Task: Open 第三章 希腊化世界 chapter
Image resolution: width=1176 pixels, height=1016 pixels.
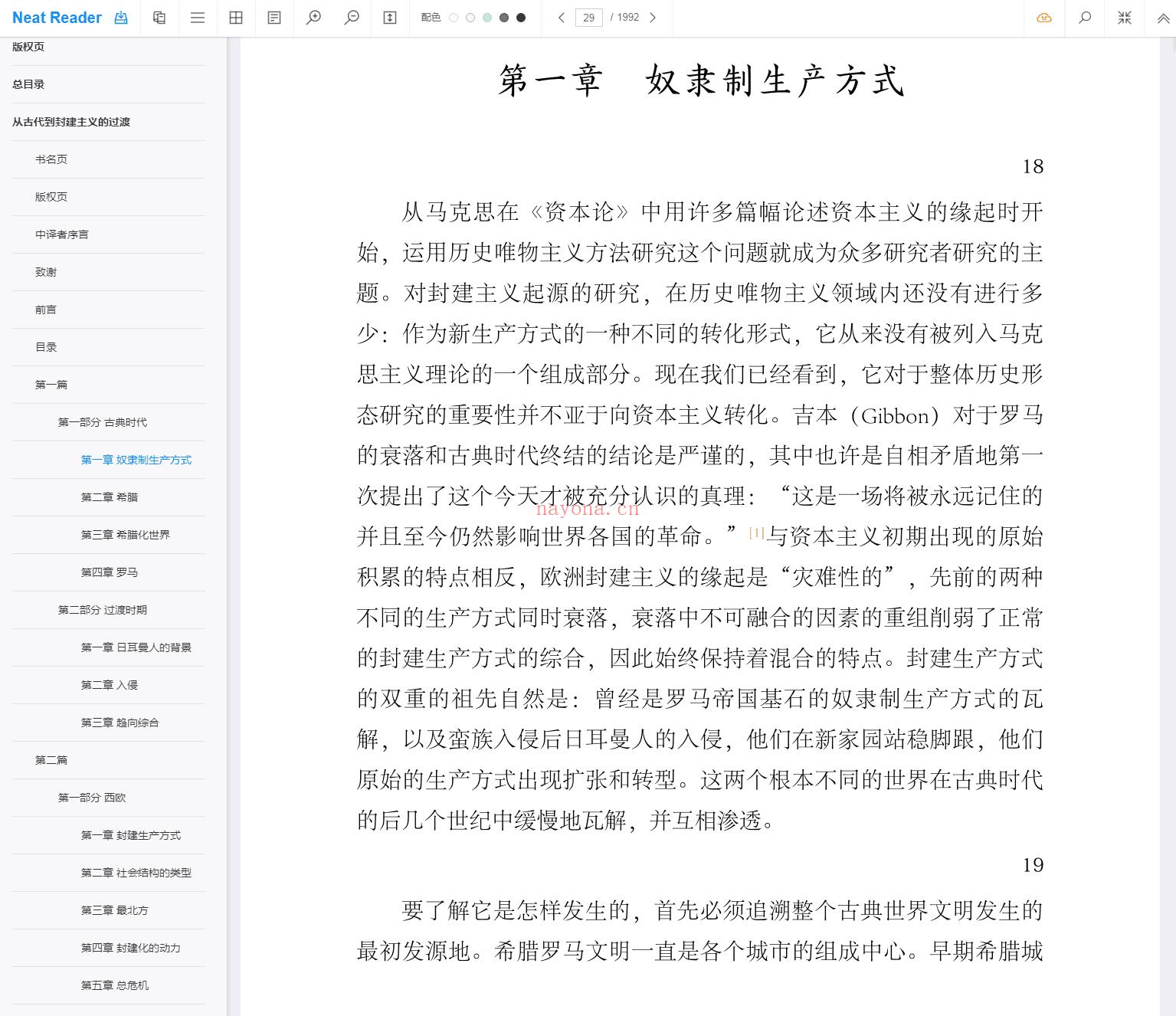Action: [126, 535]
